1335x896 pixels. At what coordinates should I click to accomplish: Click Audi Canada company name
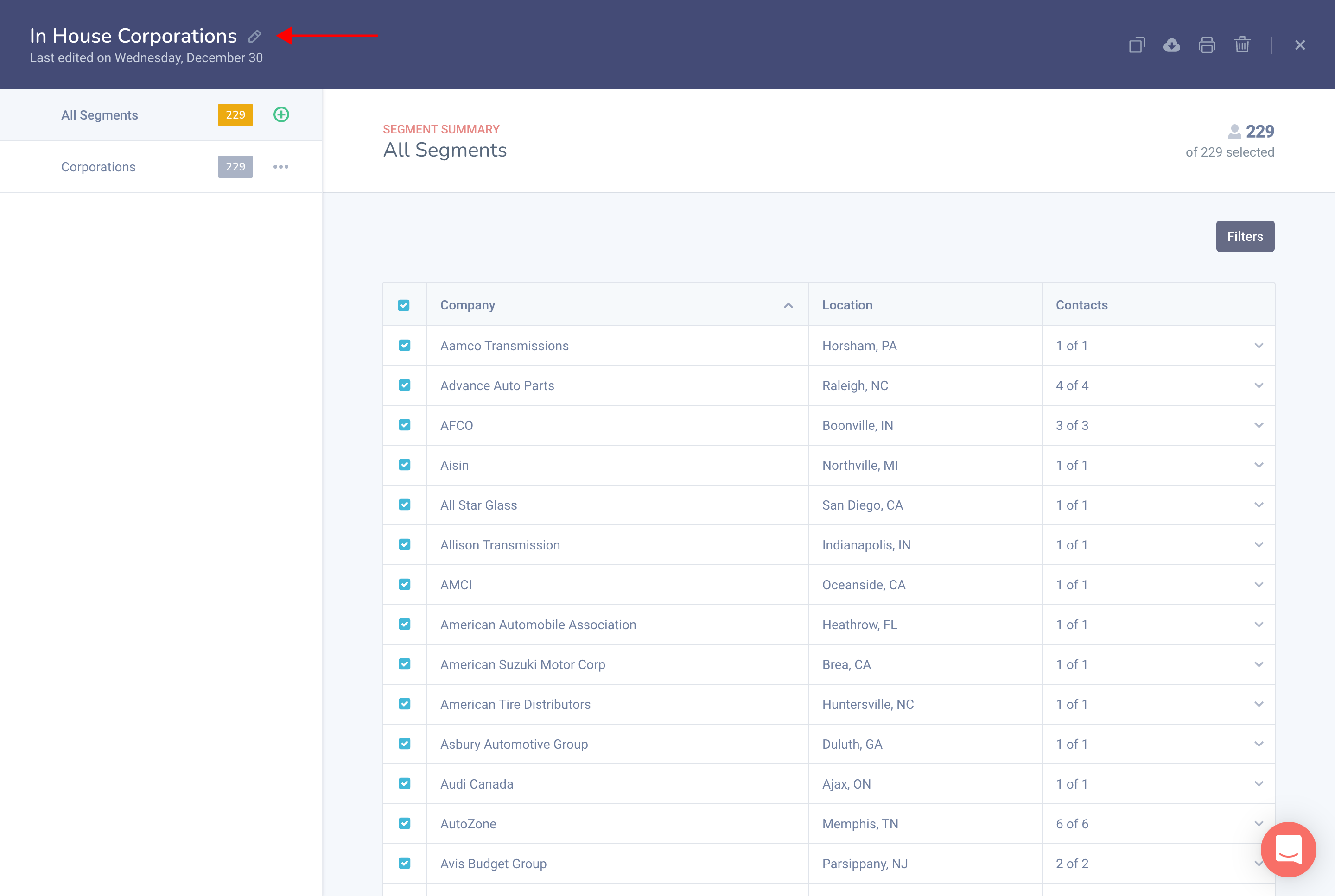pyautogui.click(x=477, y=784)
